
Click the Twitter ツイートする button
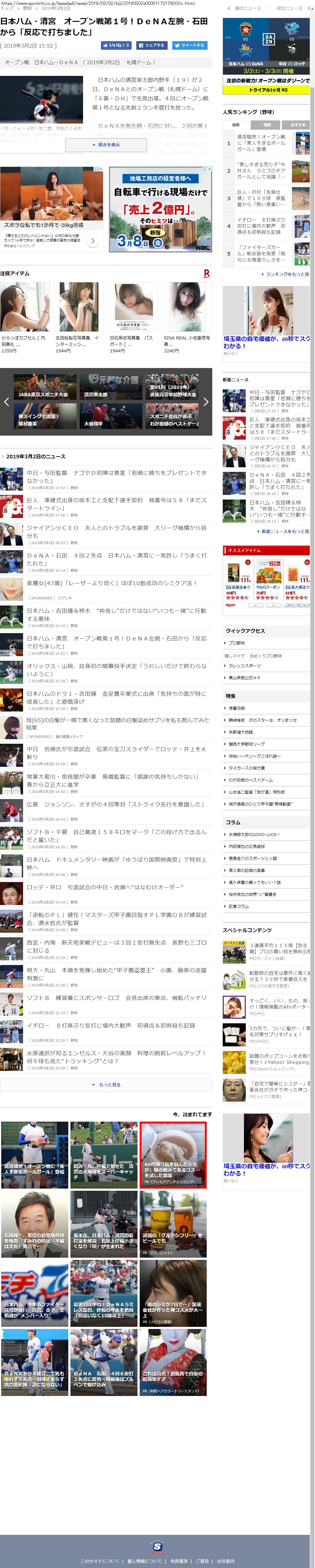[x=189, y=45]
